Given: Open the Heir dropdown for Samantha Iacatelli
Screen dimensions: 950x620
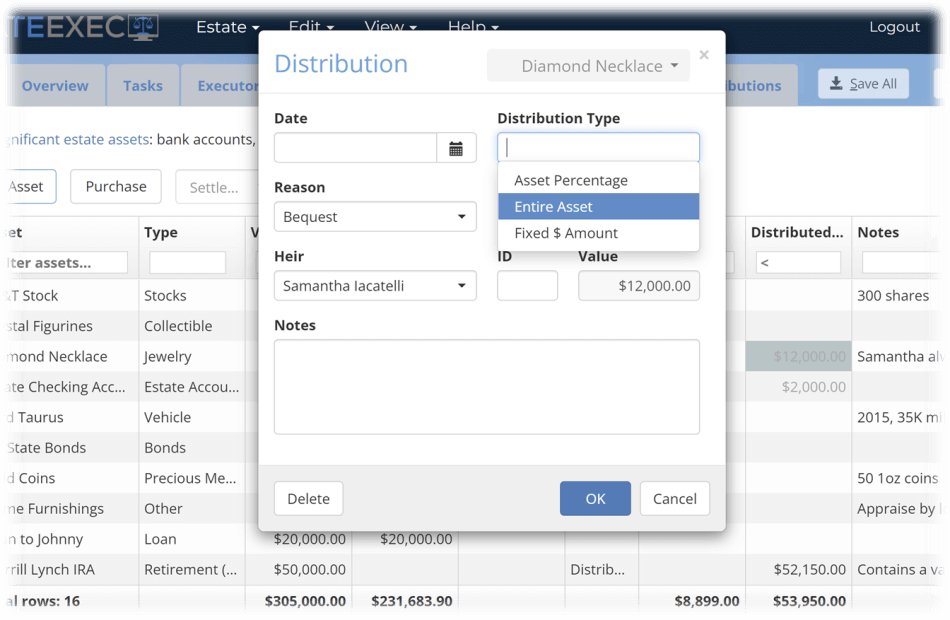Looking at the screenshot, I should pyautogui.click(x=375, y=285).
